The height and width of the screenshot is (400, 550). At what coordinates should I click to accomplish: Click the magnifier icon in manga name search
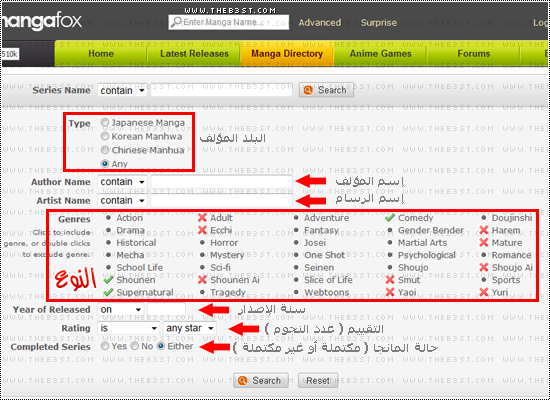pyautogui.click(x=176, y=22)
